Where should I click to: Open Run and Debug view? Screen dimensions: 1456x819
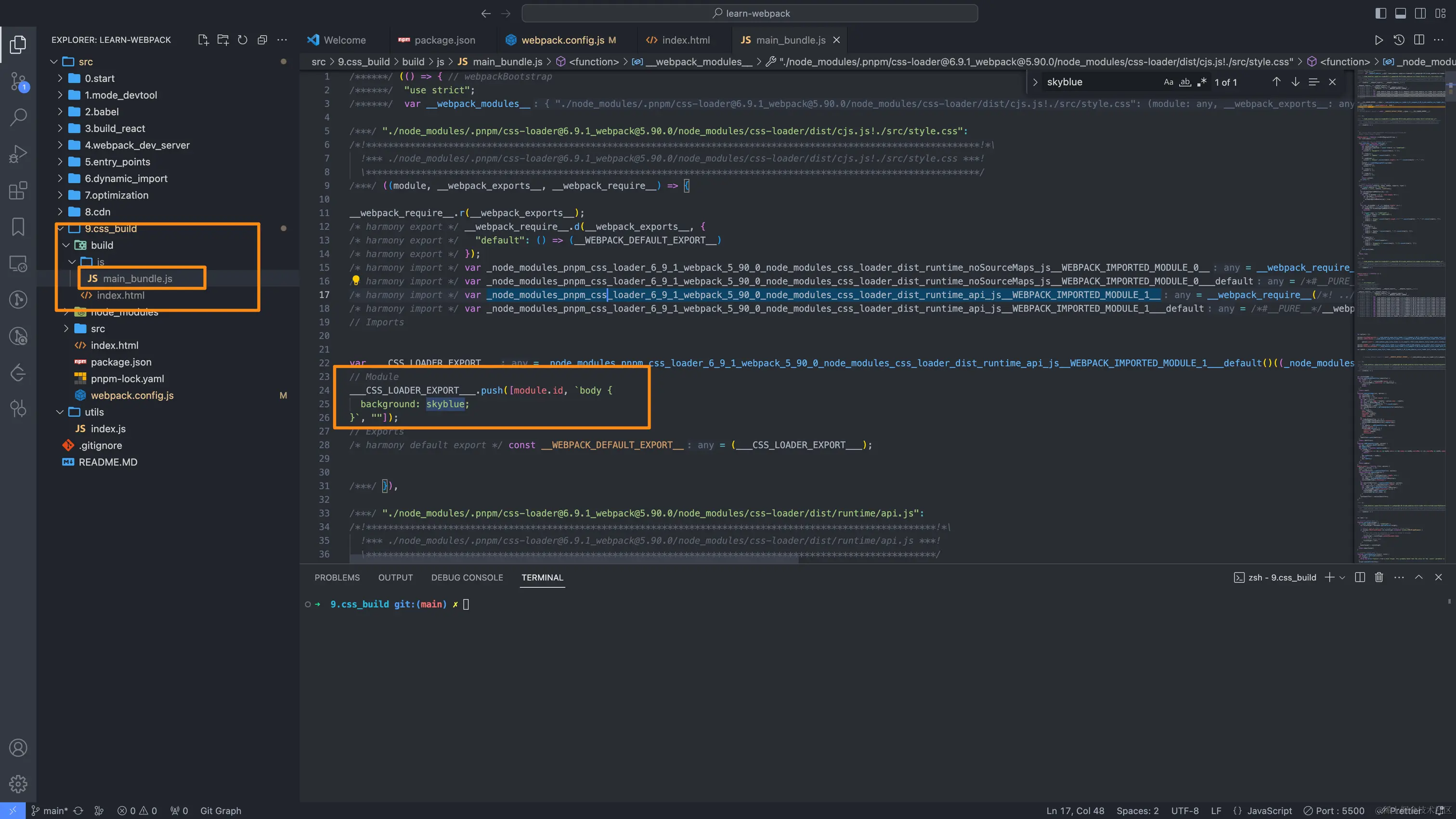18,154
